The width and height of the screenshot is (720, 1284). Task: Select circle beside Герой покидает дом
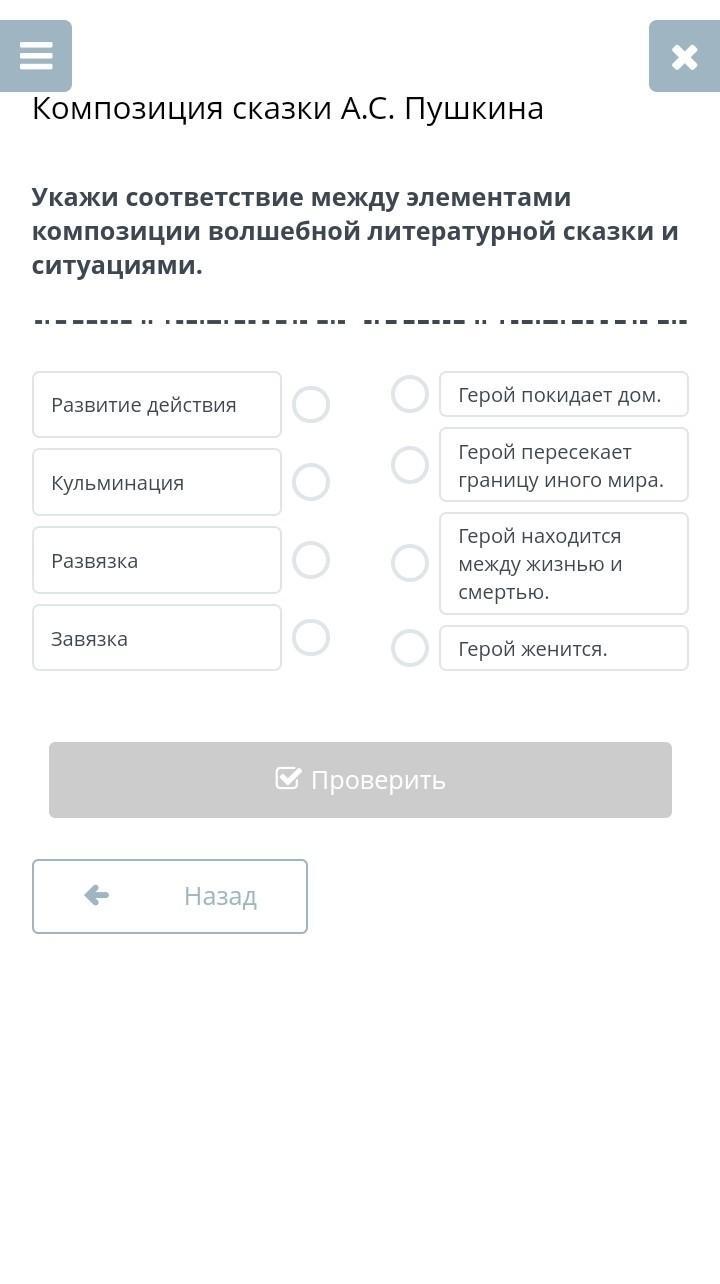pyautogui.click(x=410, y=394)
